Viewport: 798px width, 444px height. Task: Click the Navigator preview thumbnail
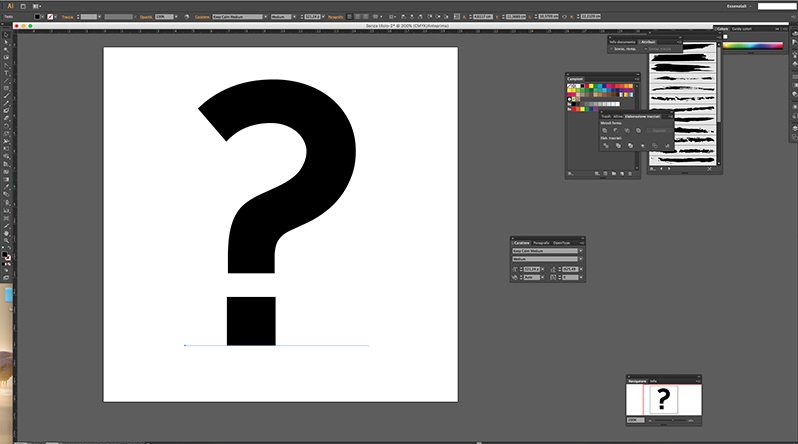point(664,400)
